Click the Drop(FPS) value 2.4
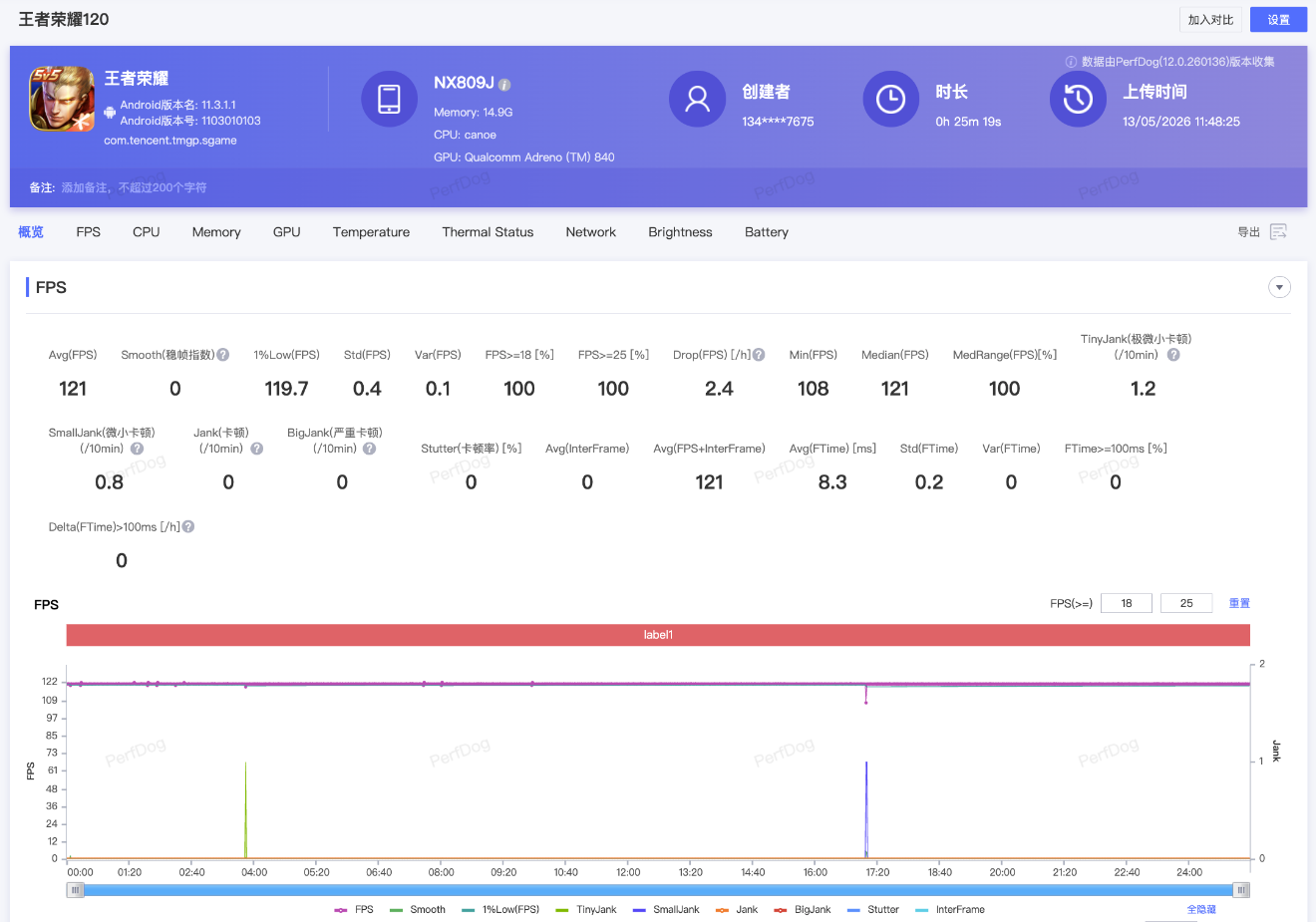Image resolution: width=1316 pixels, height=922 pixels. click(719, 389)
